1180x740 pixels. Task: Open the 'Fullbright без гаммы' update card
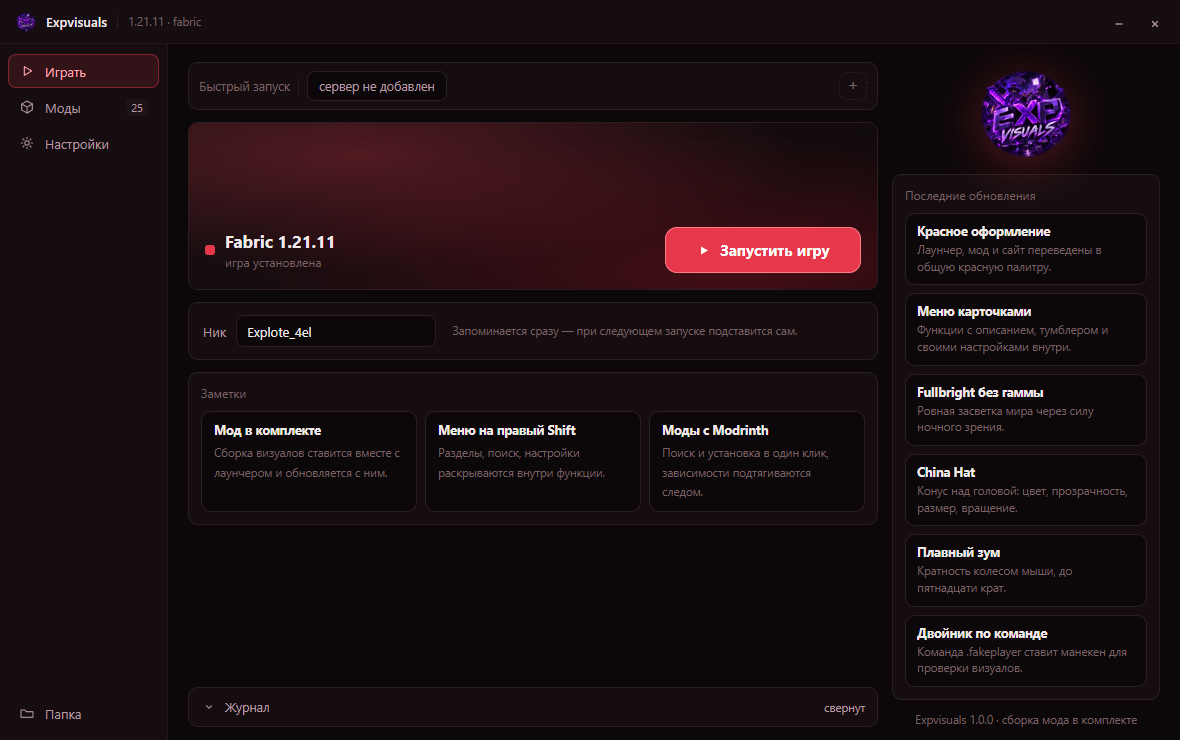[x=1026, y=410]
